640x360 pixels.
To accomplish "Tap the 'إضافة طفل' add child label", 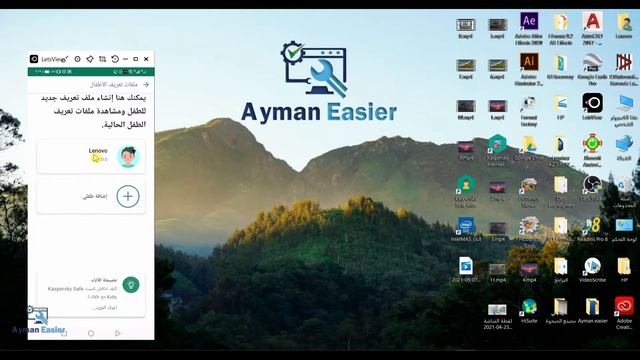I will [95, 196].
